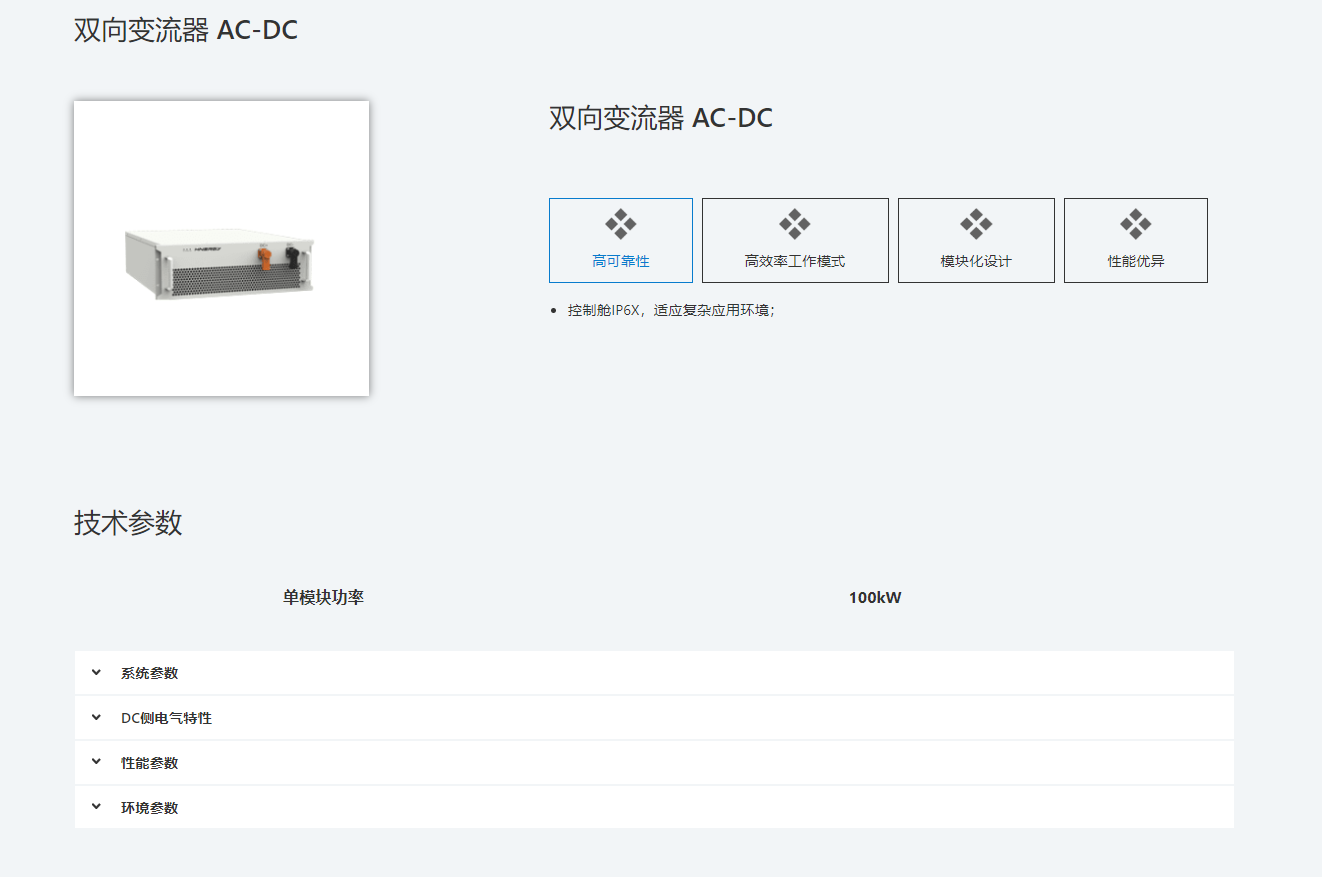Click the 控制舱IP6X bullet description text
Viewport: 1322px width, 877px height.
671,310
